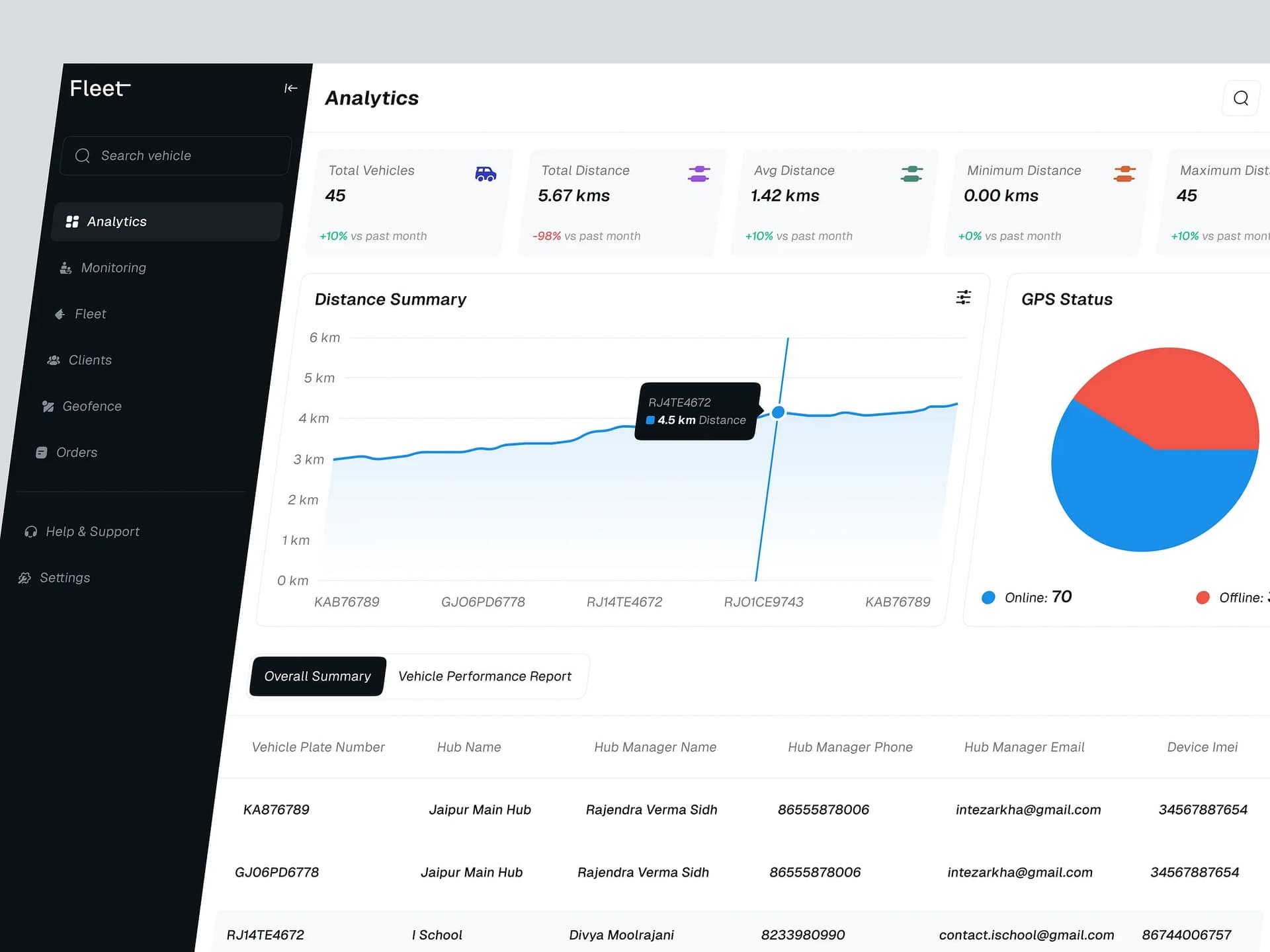Viewport: 1270px width, 952px height.
Task: Click the Monitoring icon in sidebar
Action: click(x=65, y=268)
